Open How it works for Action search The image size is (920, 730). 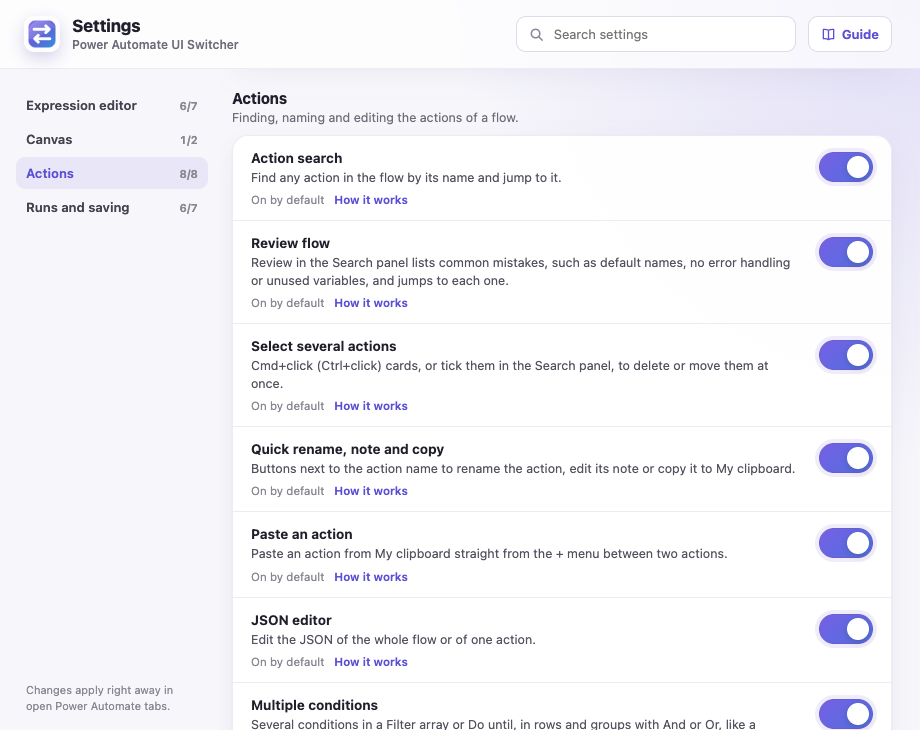(371, 200)
